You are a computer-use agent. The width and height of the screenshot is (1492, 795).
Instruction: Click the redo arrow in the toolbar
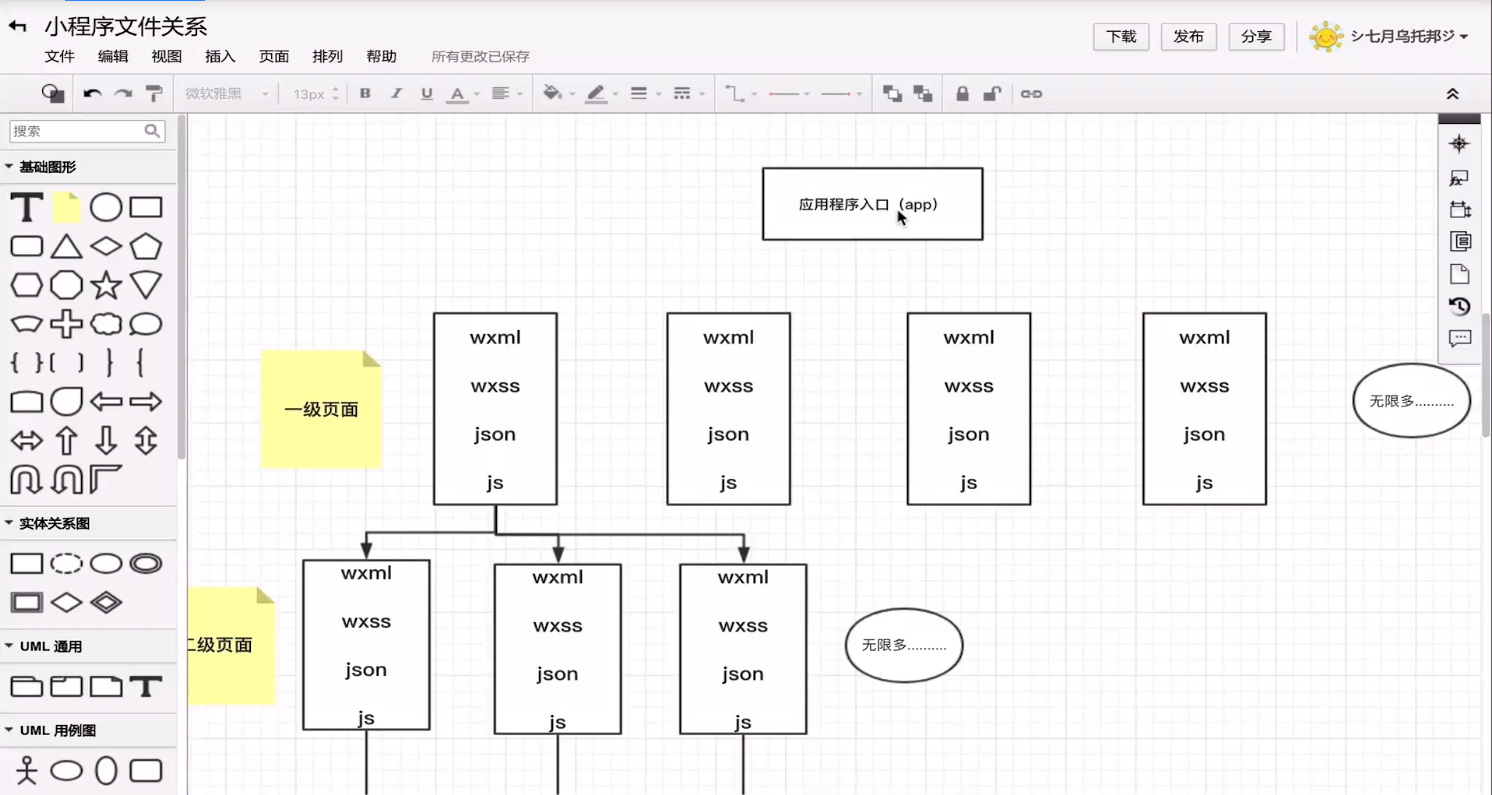[x=123, y=94]
